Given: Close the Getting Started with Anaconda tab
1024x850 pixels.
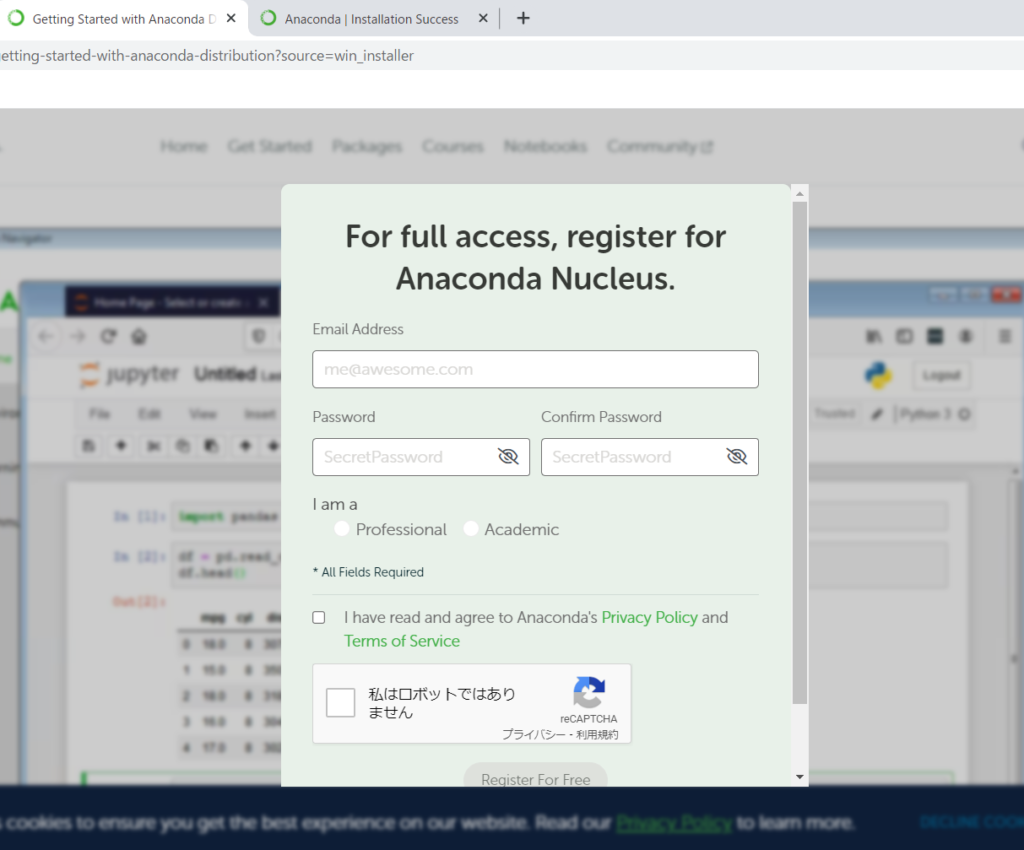Looking at the screenshot, I should click(x=231, y=18).
